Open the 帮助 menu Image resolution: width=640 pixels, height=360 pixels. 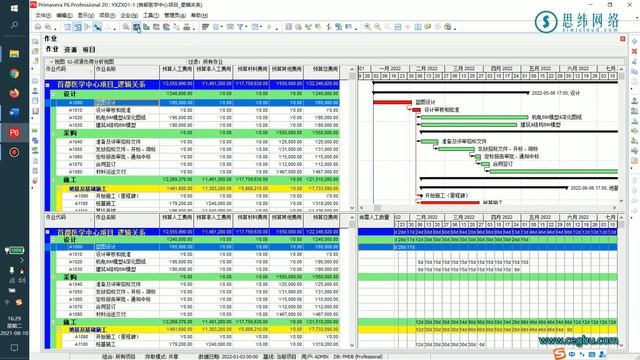[x=199, y=15]
